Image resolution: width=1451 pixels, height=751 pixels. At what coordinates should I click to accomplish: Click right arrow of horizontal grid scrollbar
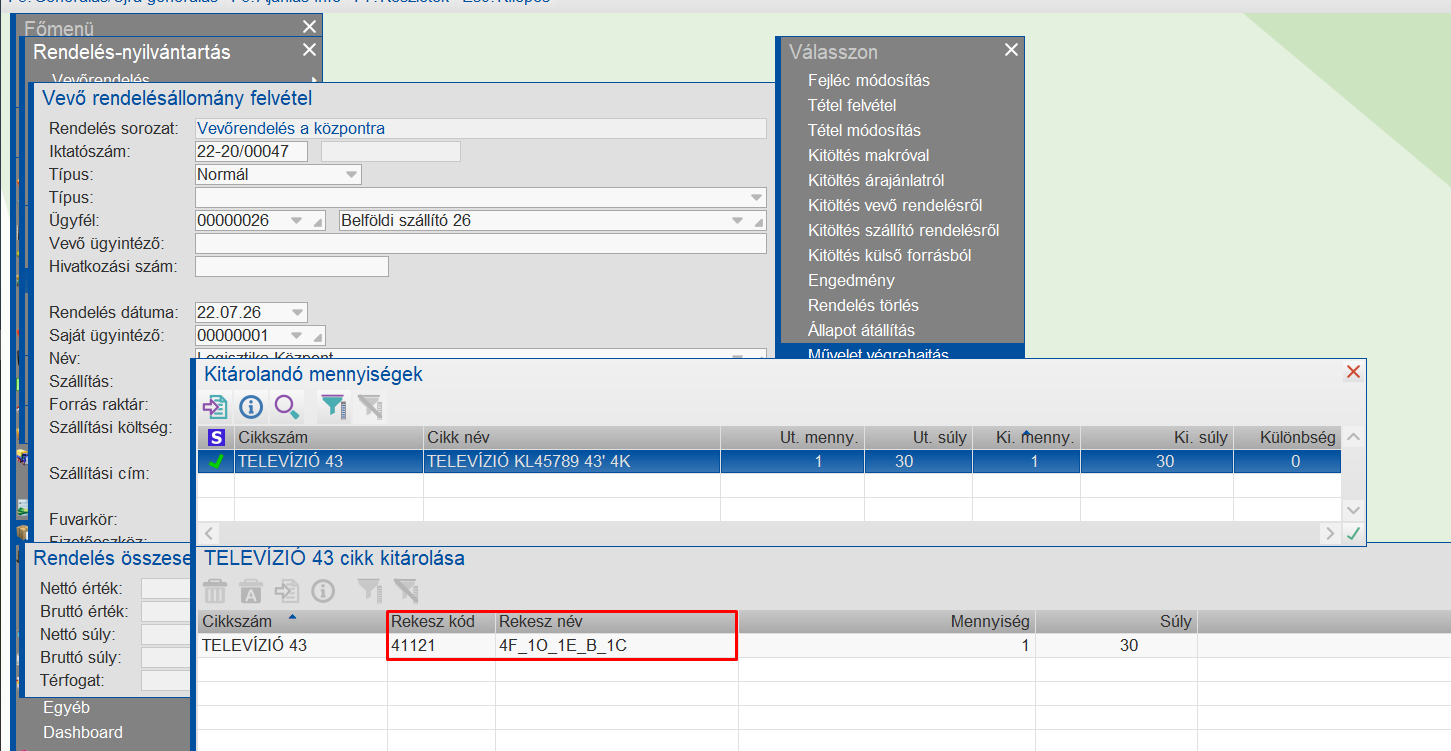pyautogui.click(x=1330, y=533)
